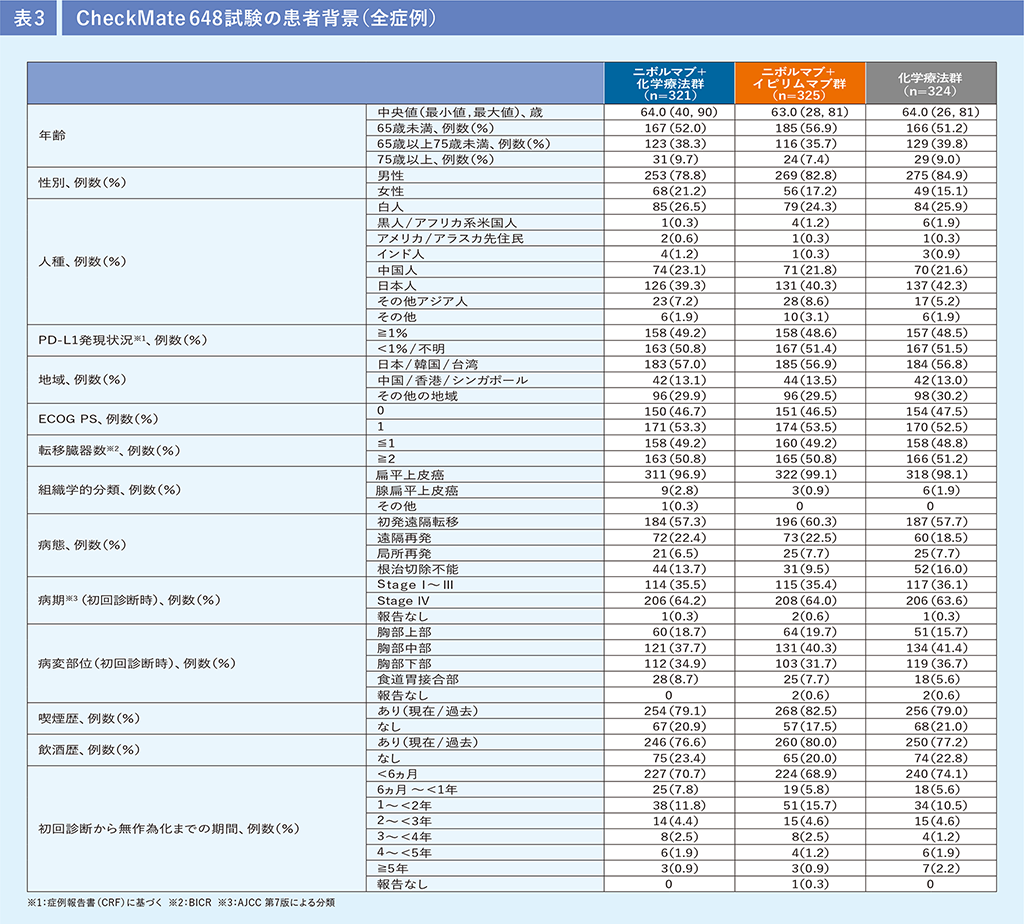Image resolution: width=1024 pixels, height=924 pixels.
Task: Click the value '253(78.8)'
Action: (675, 176)
